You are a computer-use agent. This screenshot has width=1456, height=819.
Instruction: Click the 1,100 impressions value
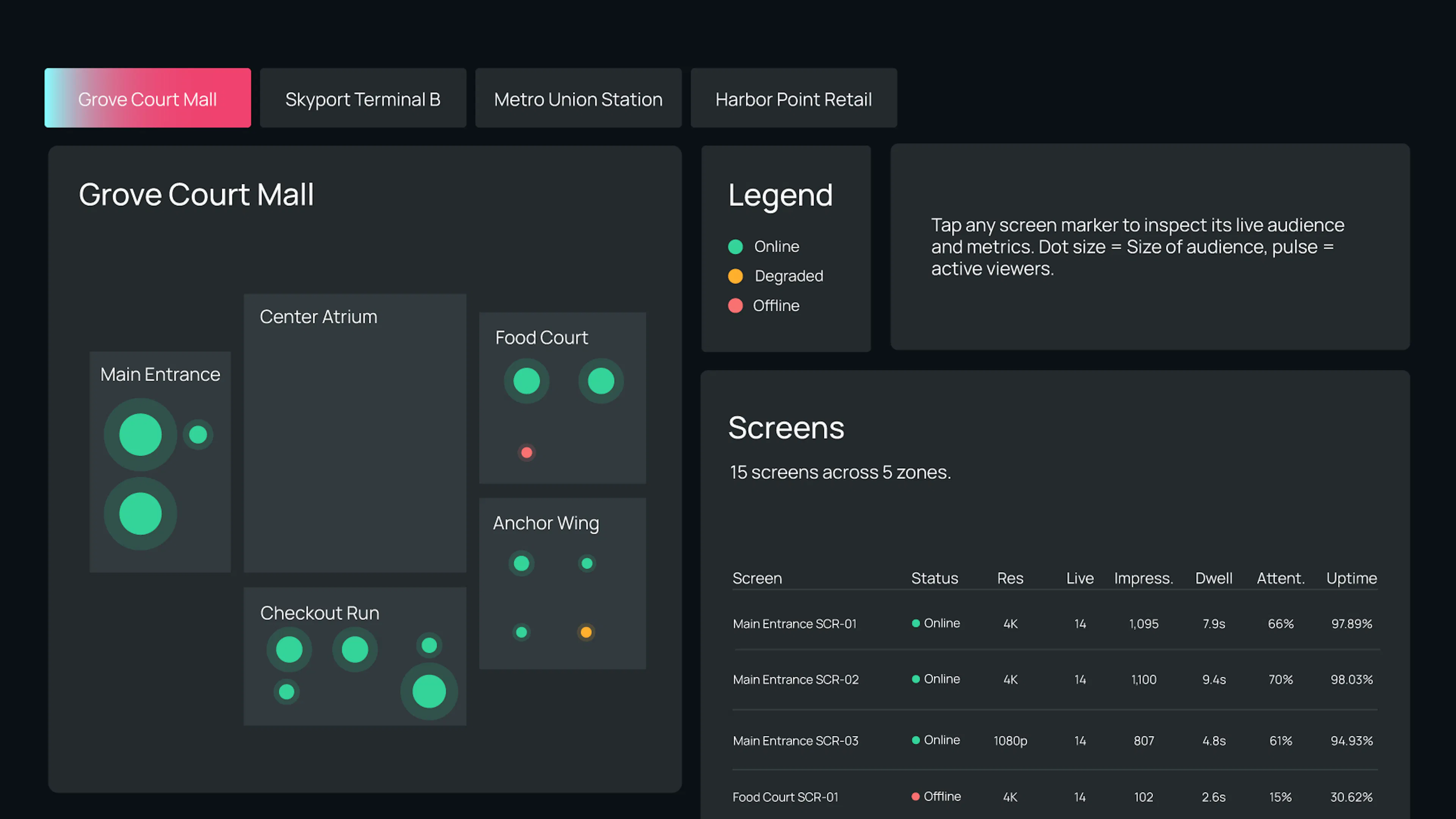[1144, 680]
